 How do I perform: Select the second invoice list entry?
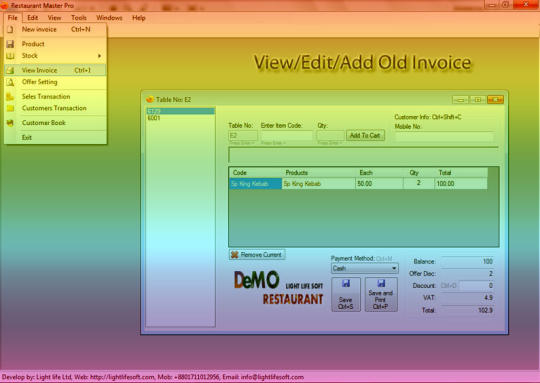pos(180,118)
